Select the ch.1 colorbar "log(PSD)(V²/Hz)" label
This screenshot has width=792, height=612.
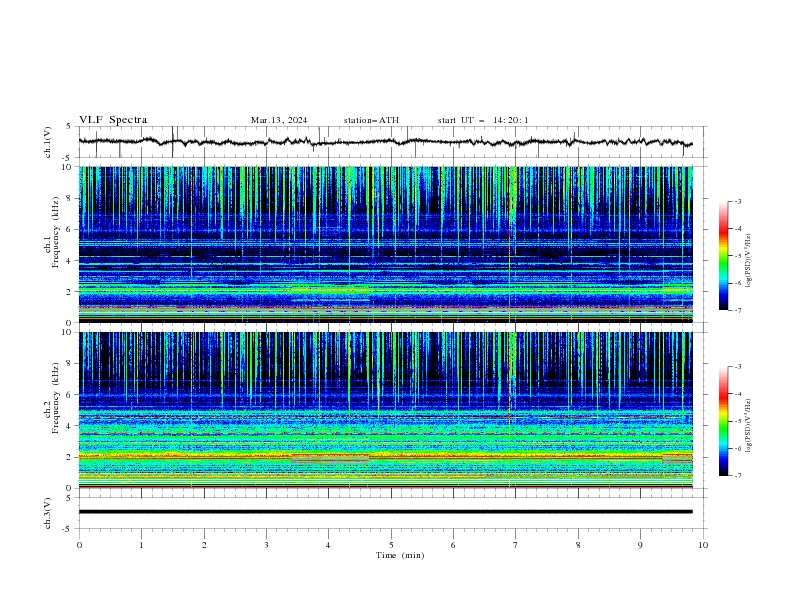749,261
